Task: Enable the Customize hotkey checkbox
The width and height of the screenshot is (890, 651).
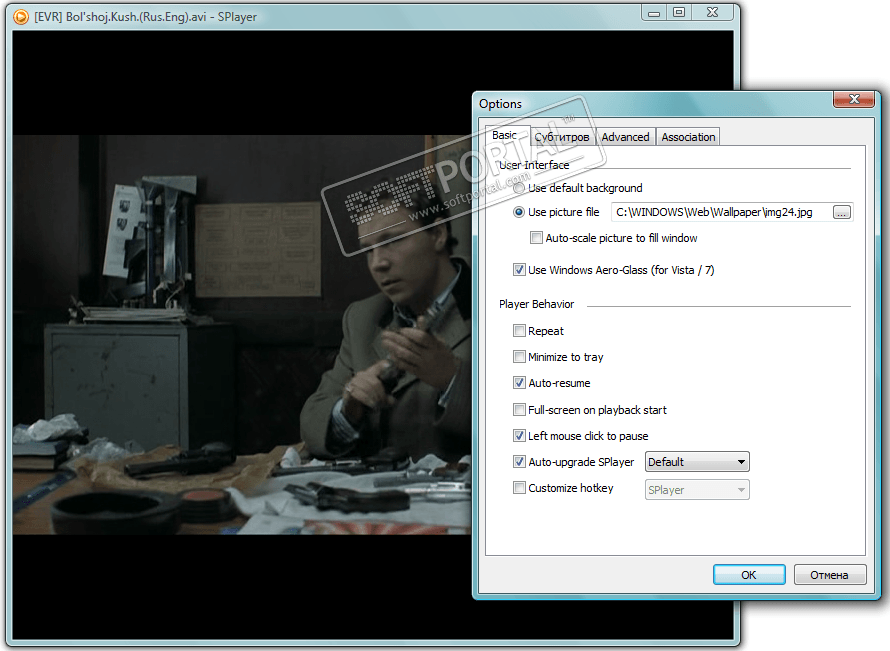Action: pos(519,488)
